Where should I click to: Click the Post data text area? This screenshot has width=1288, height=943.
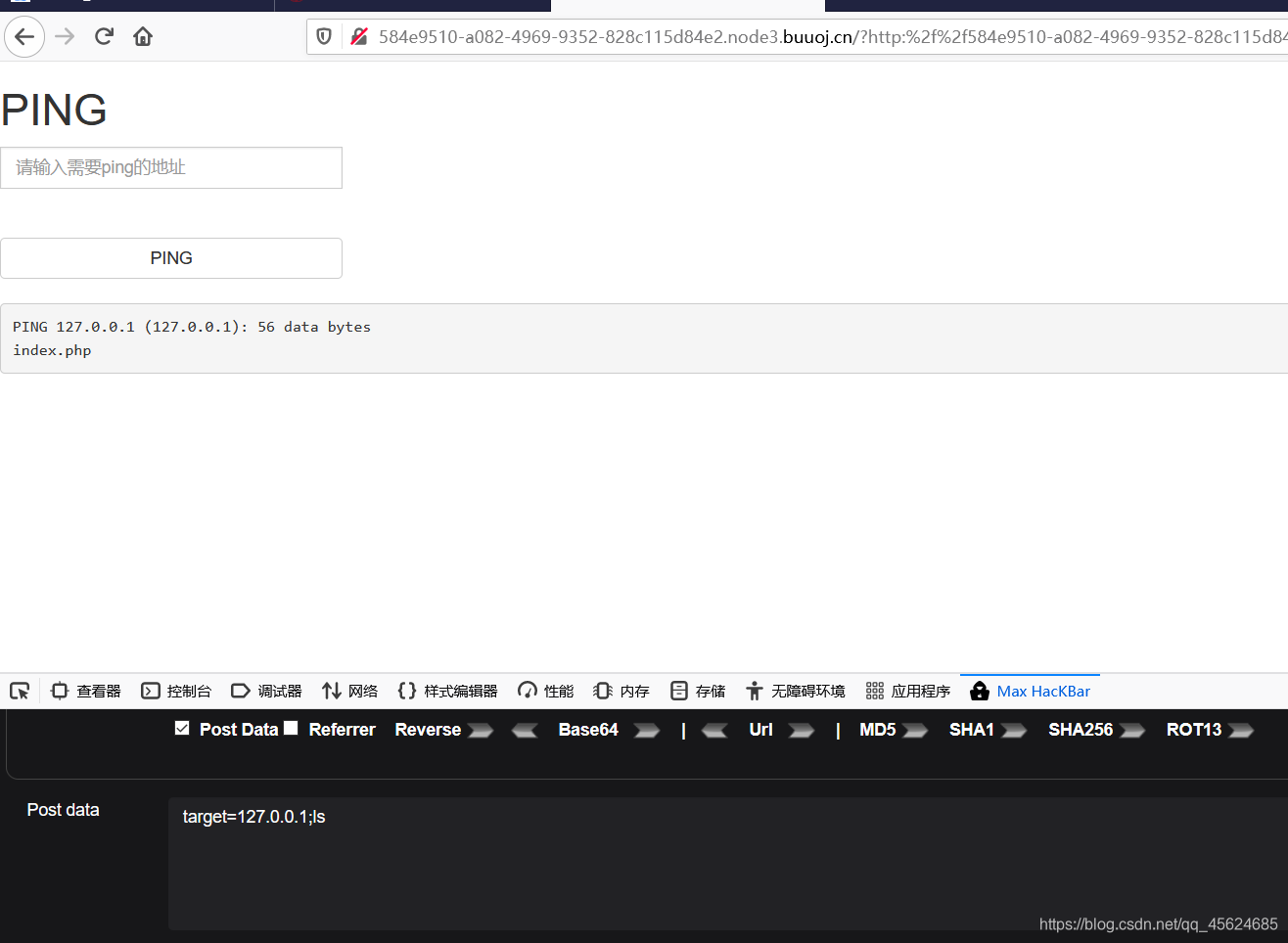click(728, 863)
